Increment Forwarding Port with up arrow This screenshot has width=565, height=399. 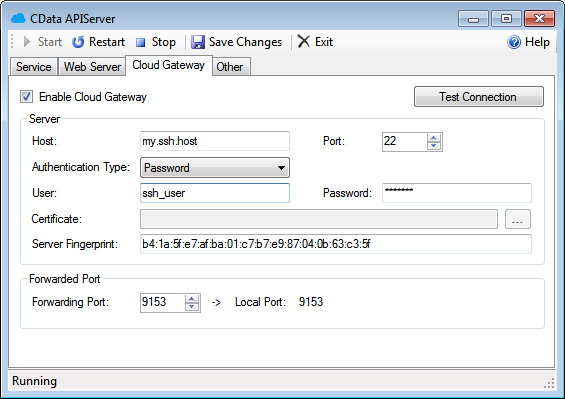coord(192,298)
